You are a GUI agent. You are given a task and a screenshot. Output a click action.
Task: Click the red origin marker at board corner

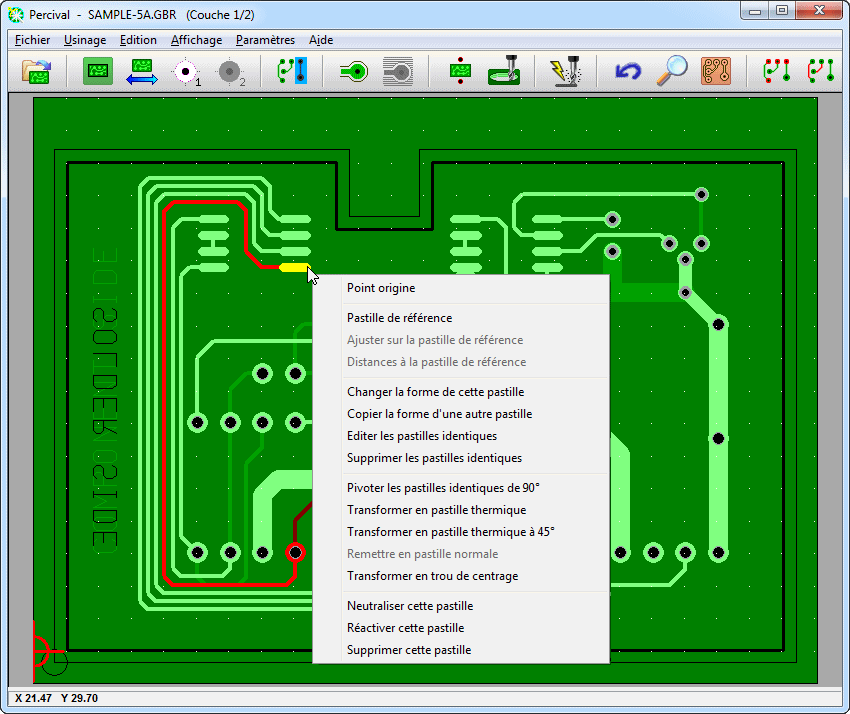(x=44, y=651)
